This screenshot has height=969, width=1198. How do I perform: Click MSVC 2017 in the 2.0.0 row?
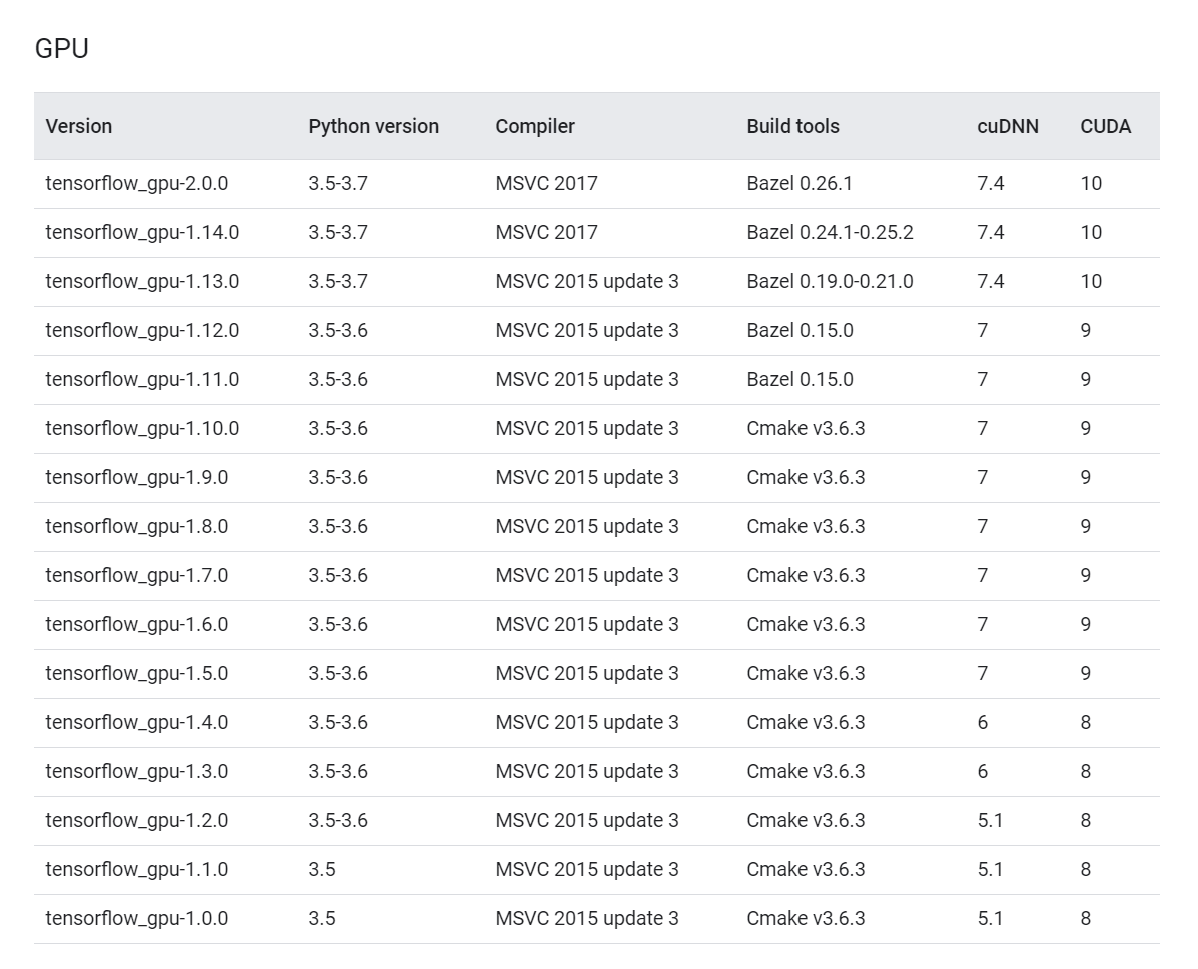pos(546,183)
